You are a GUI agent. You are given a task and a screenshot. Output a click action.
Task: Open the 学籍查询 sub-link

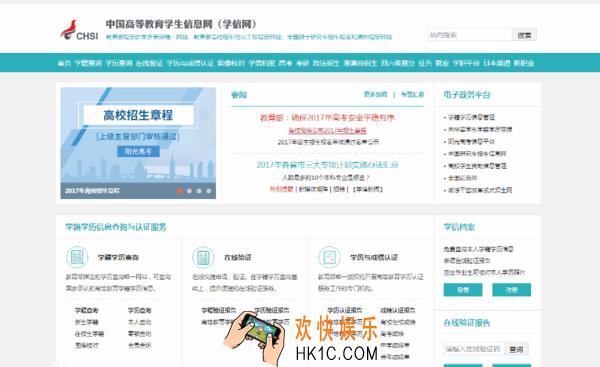point(86,310)
